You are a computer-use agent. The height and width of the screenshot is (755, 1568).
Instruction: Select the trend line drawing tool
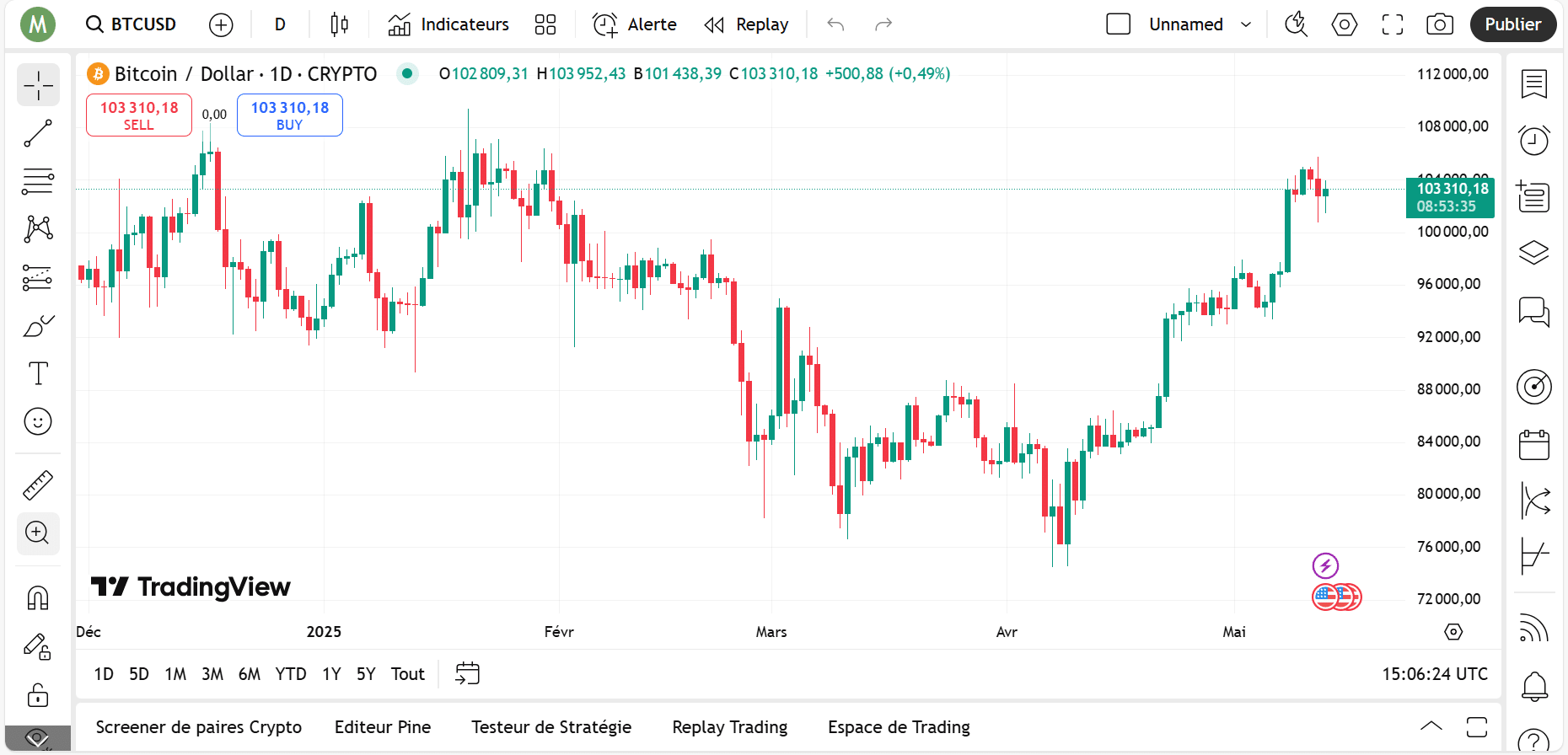[38, 133]
